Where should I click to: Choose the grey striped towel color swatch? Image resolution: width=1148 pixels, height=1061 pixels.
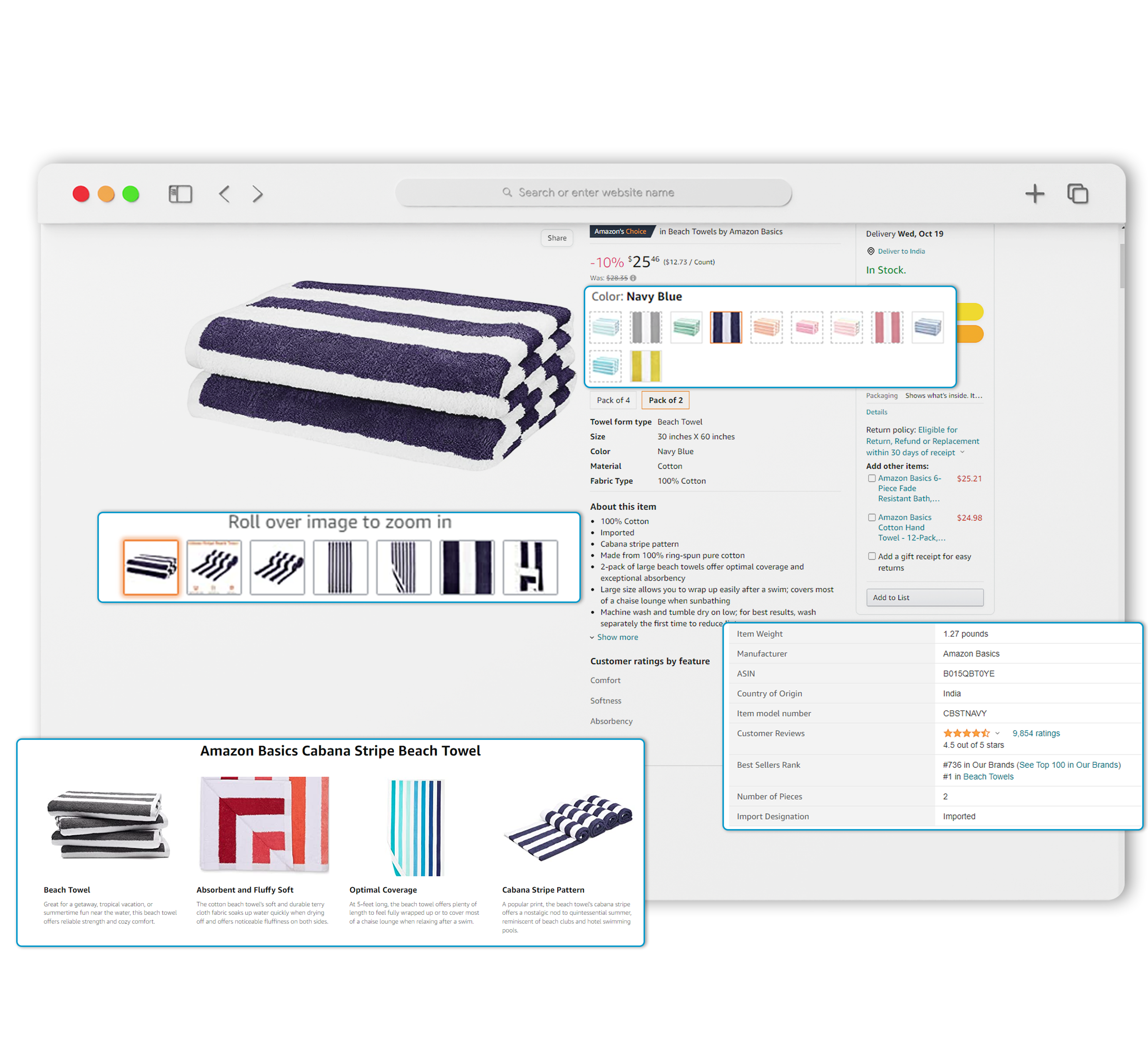point(645,328)
